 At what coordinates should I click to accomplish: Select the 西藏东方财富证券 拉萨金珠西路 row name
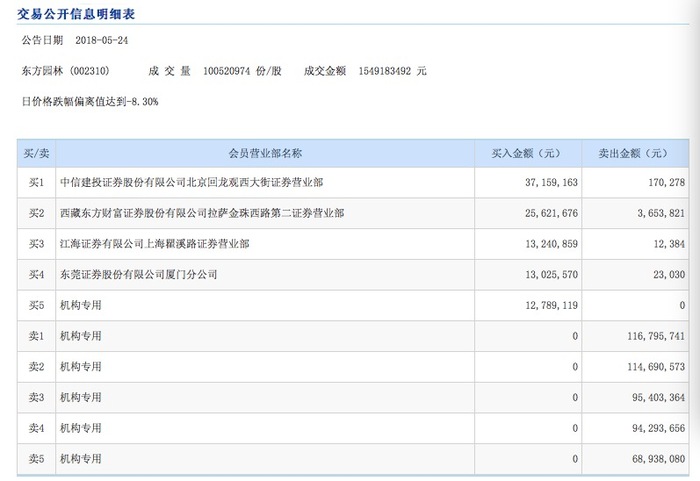point(202,213)
